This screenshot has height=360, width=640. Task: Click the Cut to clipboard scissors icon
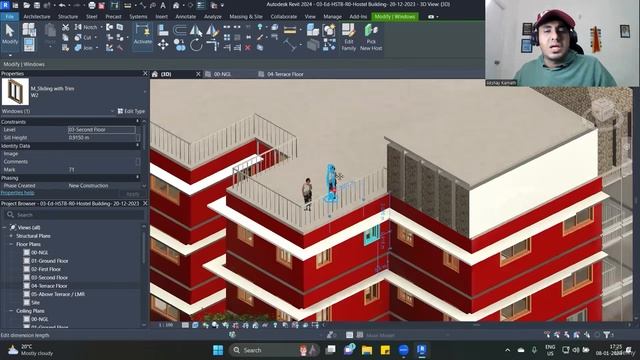point(65,27)
